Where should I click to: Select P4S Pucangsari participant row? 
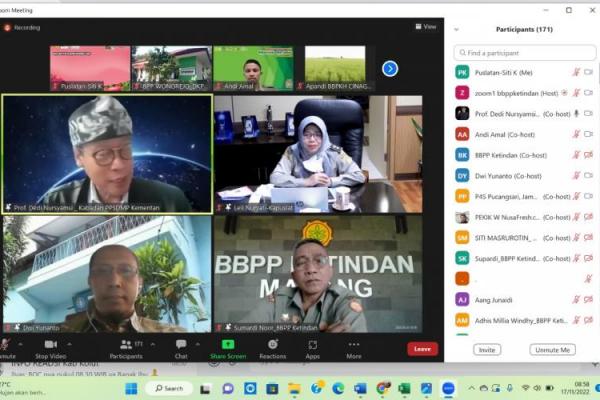tap(524, 196)
